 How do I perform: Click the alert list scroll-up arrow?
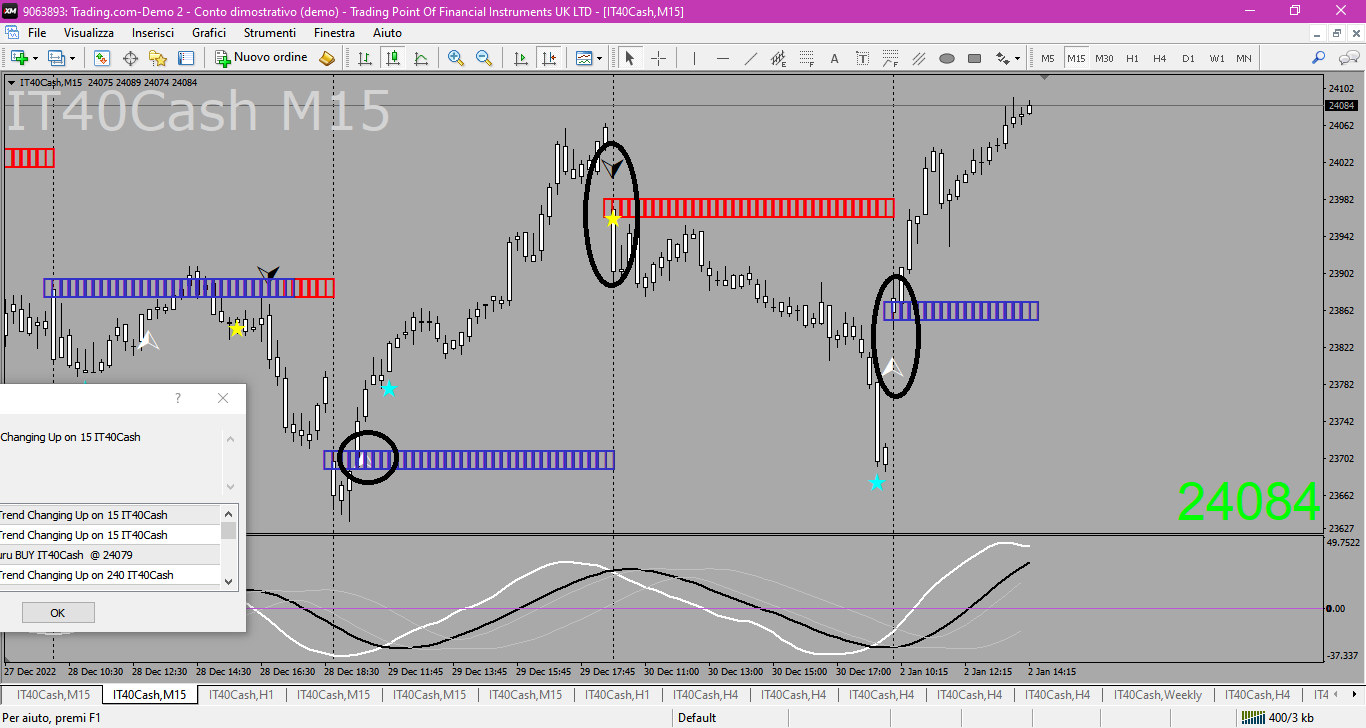point(229,513)
